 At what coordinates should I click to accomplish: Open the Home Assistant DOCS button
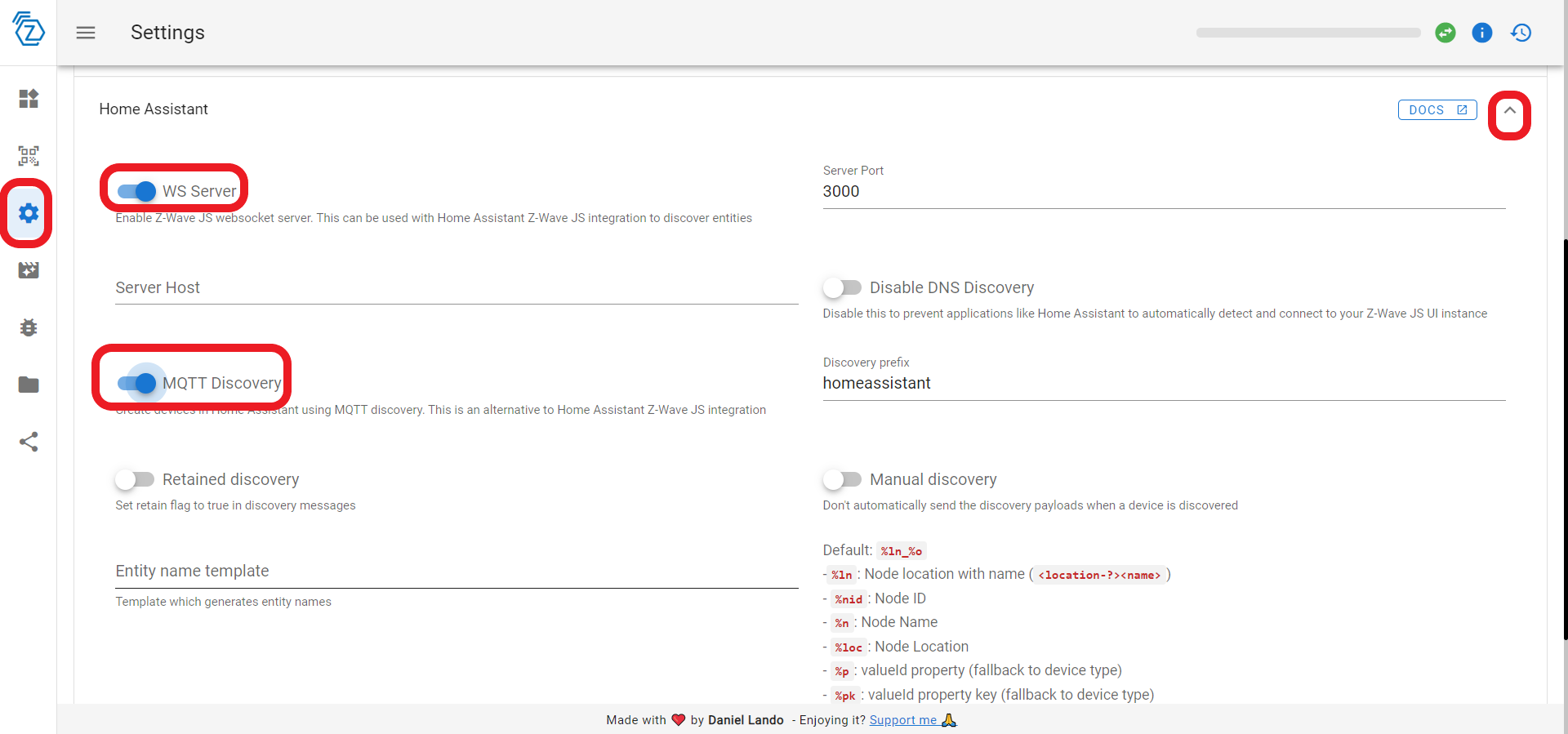(x=1437, y=110)
